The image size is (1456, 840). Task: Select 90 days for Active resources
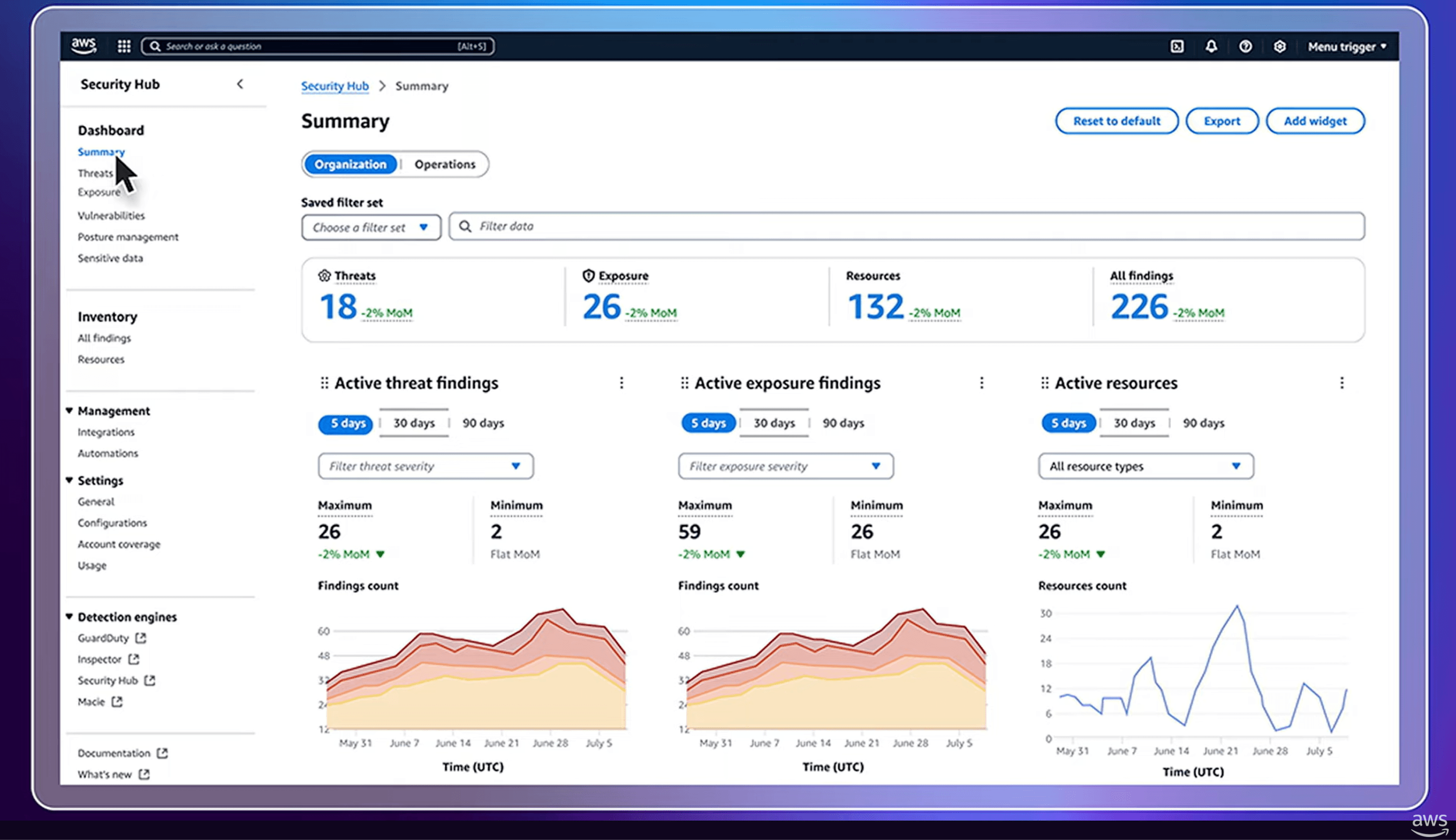(1203, 423)
